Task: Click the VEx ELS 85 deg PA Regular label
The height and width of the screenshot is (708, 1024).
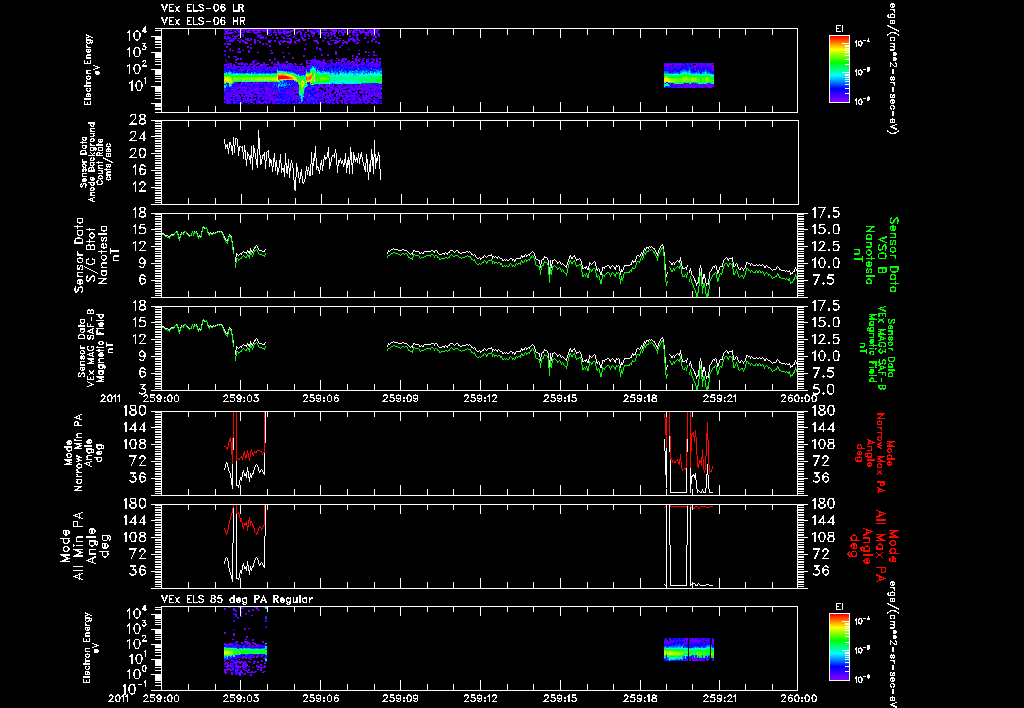Action: point(237,599)
